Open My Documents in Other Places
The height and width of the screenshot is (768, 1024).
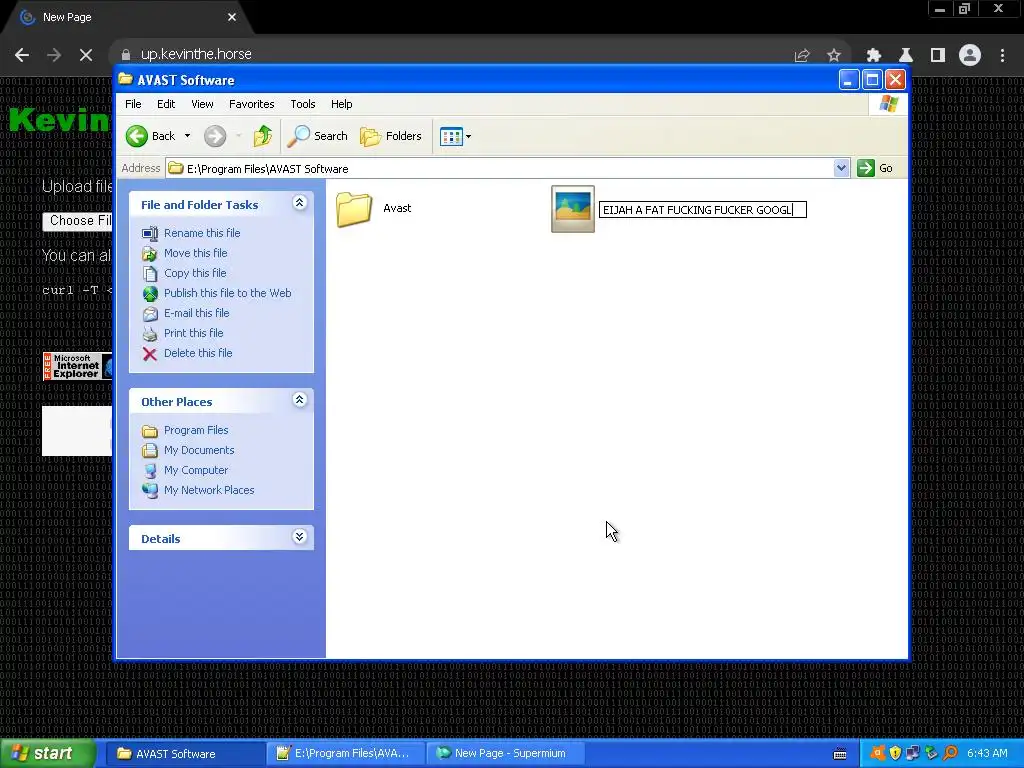click(x=199, y=451)
